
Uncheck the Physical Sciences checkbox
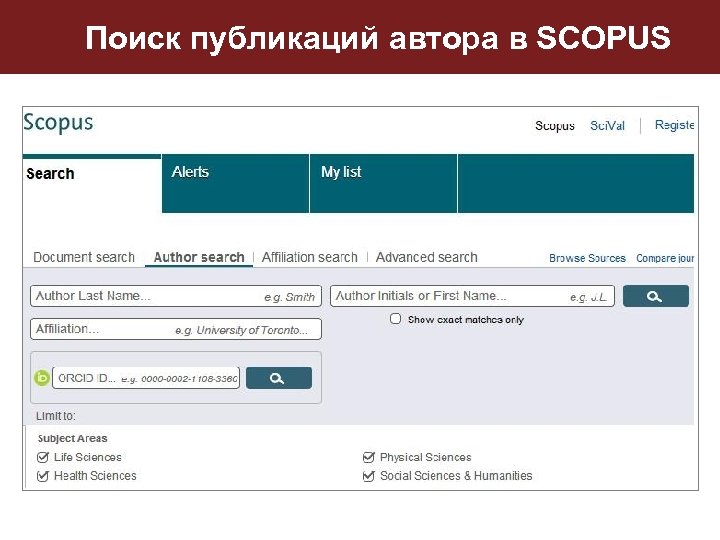(368, 457)
